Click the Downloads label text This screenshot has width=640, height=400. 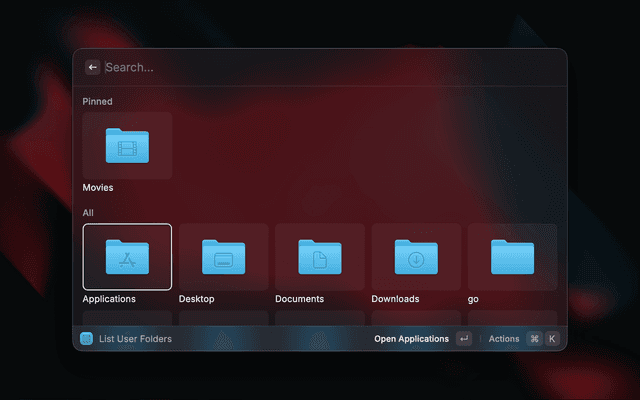(395, 299)
